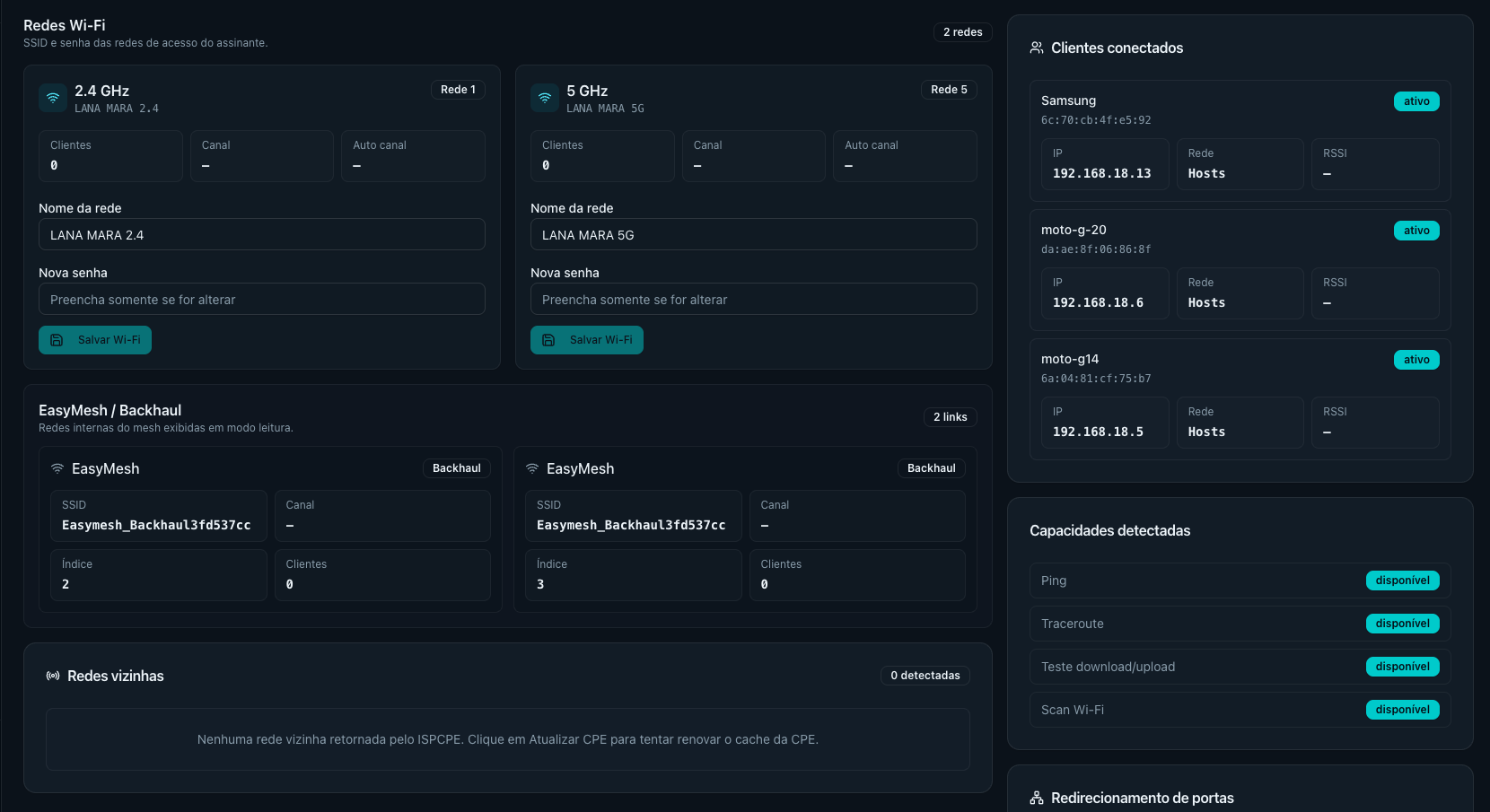Click the moto-g-20 client name
This screenshot has width=1490, height=812.
point(1074,230)
